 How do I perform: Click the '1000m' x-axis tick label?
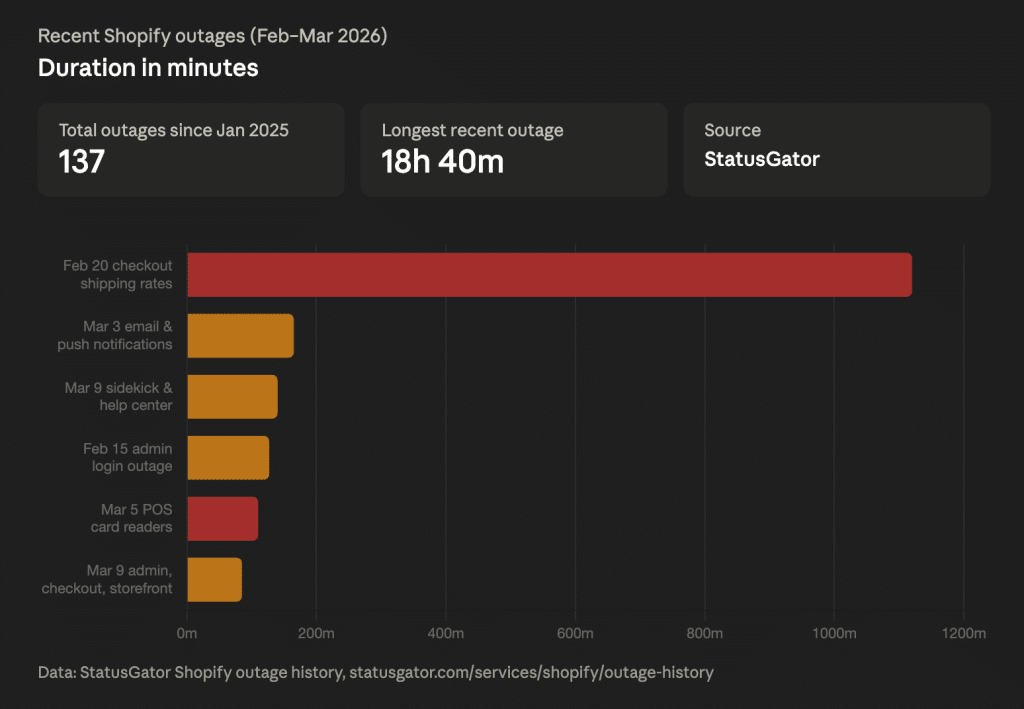(x=834, y=633)
